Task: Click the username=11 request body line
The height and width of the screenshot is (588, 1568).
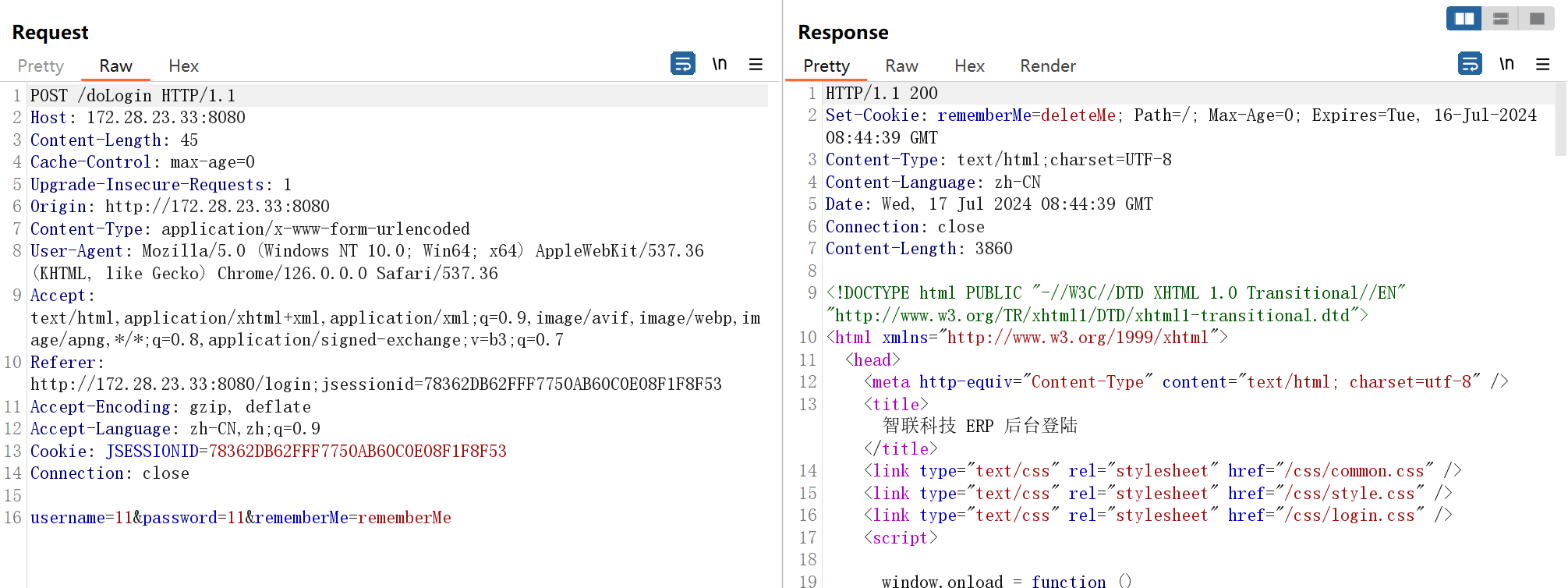Action: (241, 518)
